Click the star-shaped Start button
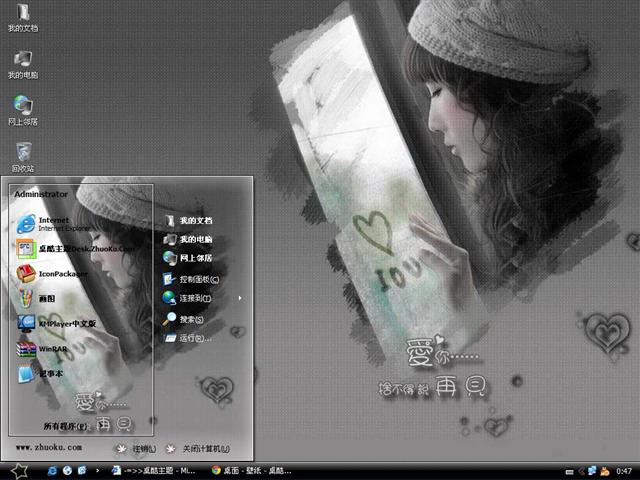Image resolution: width=640 pixels, height=480 pixels. pyautogui.click(x=18, y=471)
